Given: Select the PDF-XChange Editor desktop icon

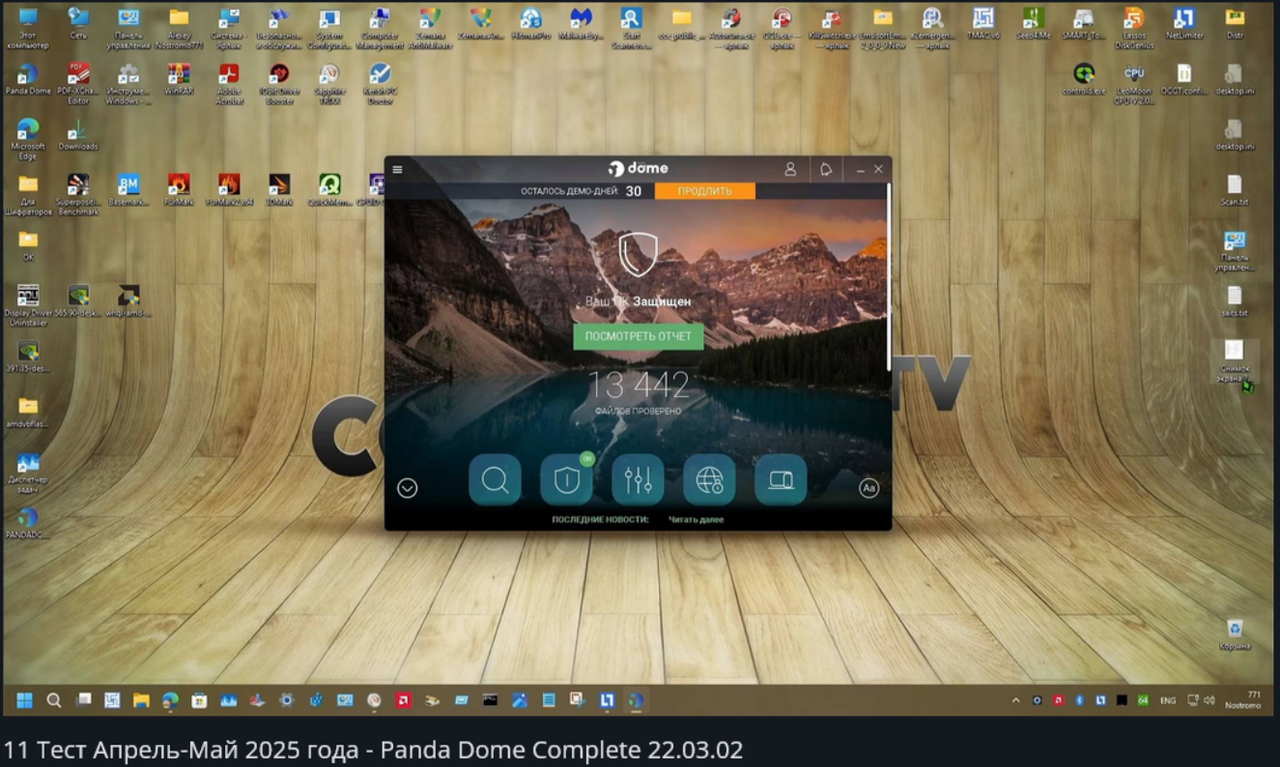Looking at the screenshot, I should (x=78, y=84).
